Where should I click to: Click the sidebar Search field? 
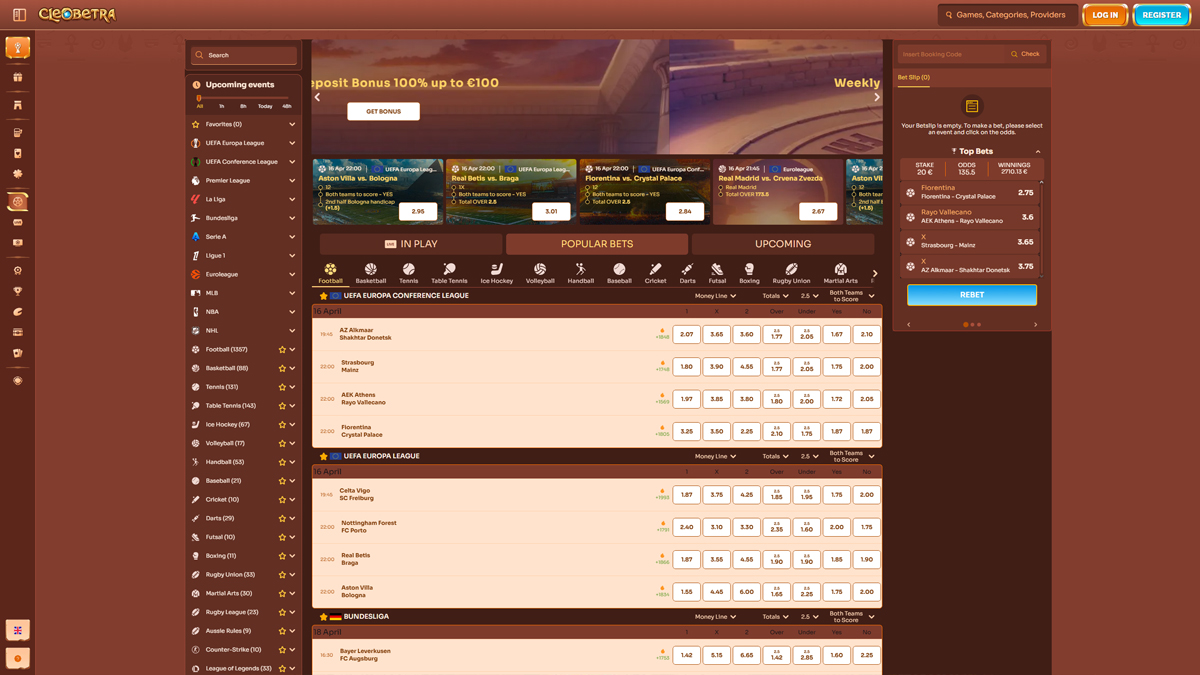pos(244,55)
